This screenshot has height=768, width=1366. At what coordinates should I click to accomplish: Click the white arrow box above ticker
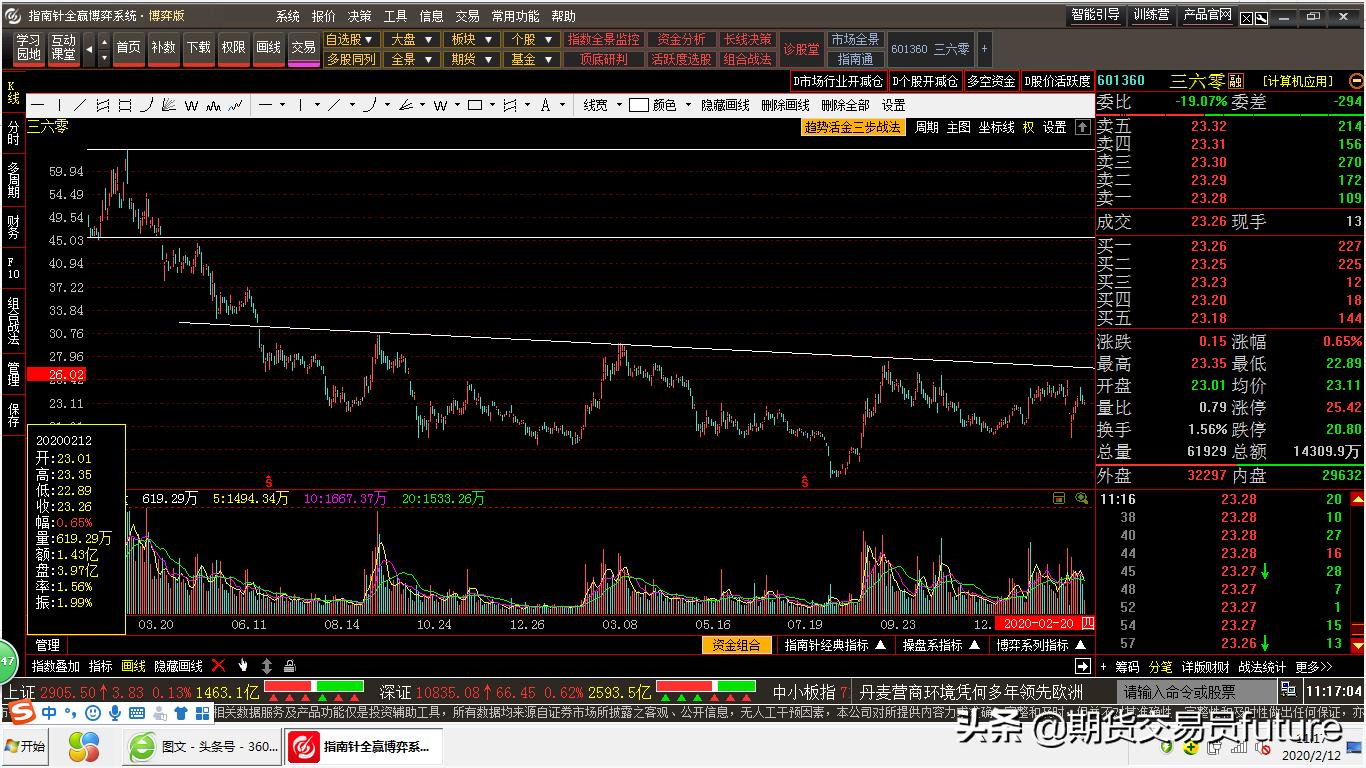pos(1082,666)
